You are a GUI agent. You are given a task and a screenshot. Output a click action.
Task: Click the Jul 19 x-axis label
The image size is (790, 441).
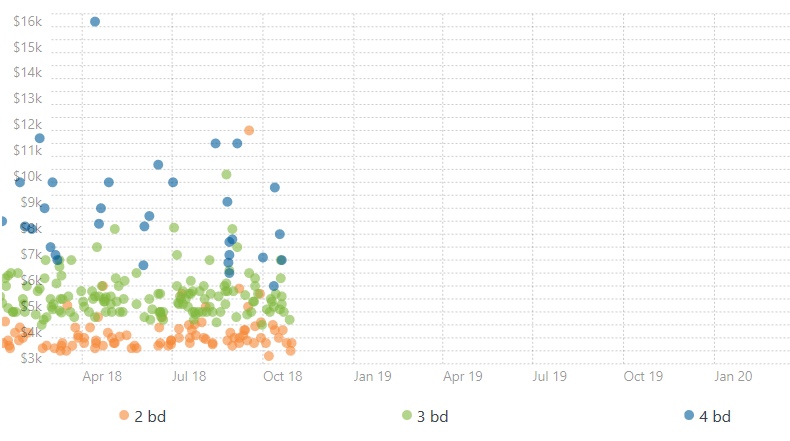coord(550,376)
